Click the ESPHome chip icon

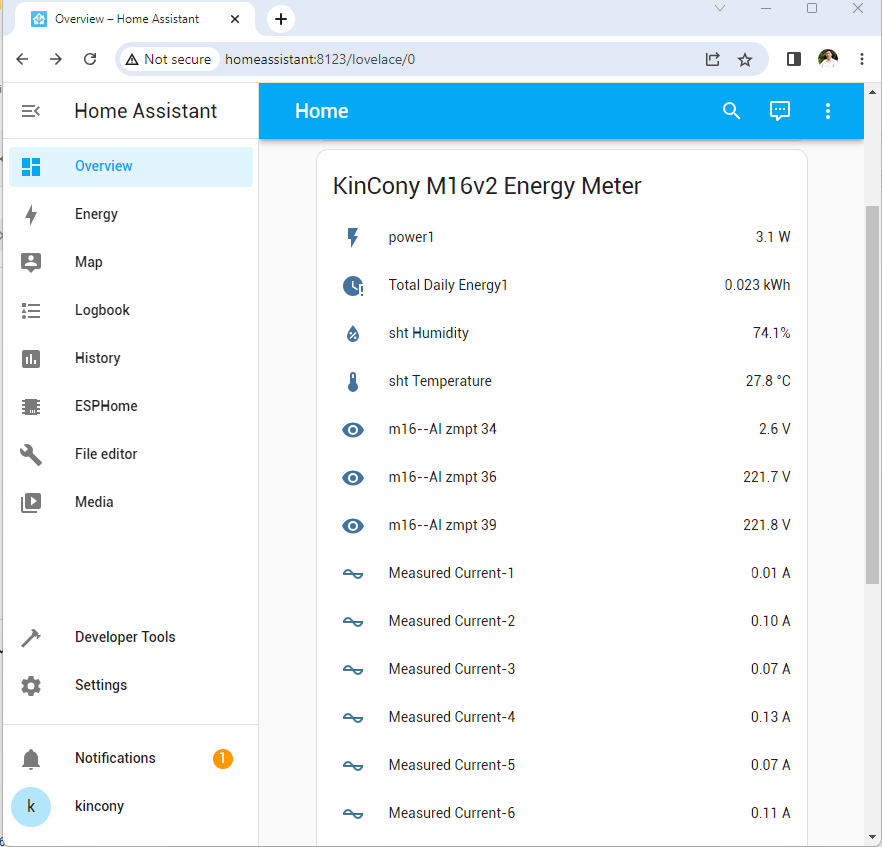pos(31,406)
